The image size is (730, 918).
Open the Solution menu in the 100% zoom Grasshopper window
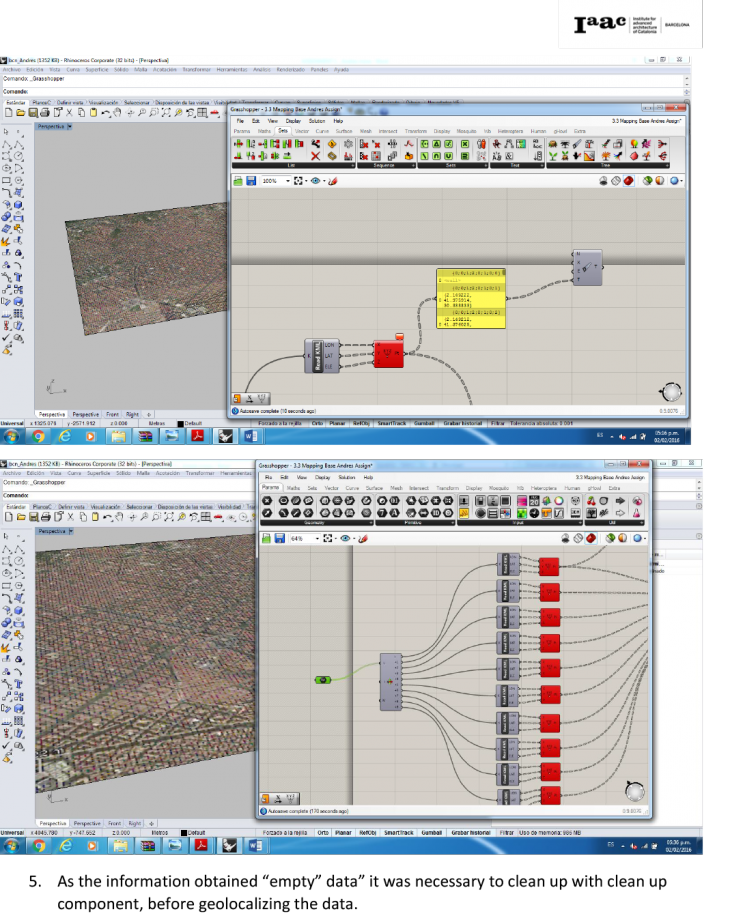click(316, 121)
